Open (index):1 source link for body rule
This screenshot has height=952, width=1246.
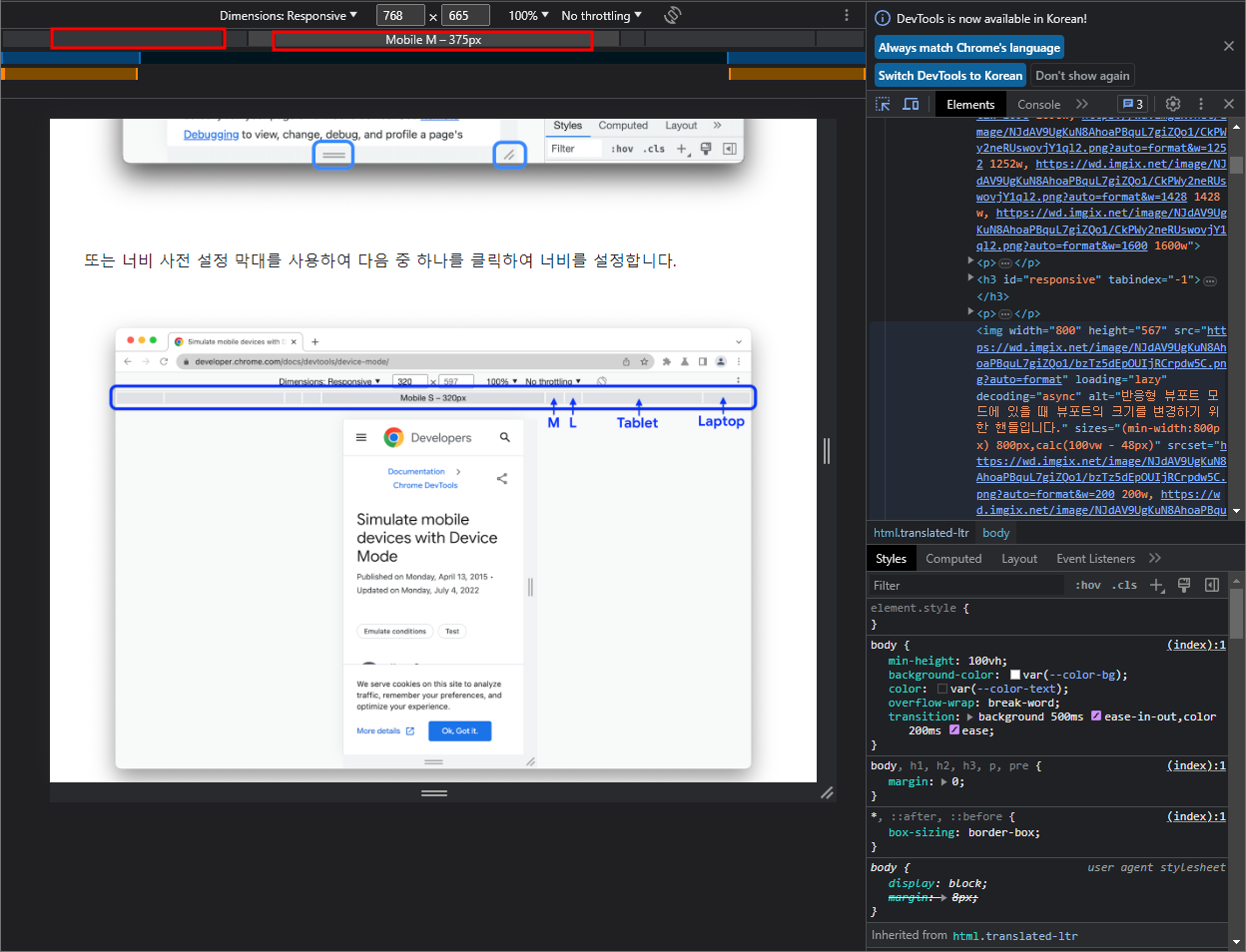[1196, 645]
